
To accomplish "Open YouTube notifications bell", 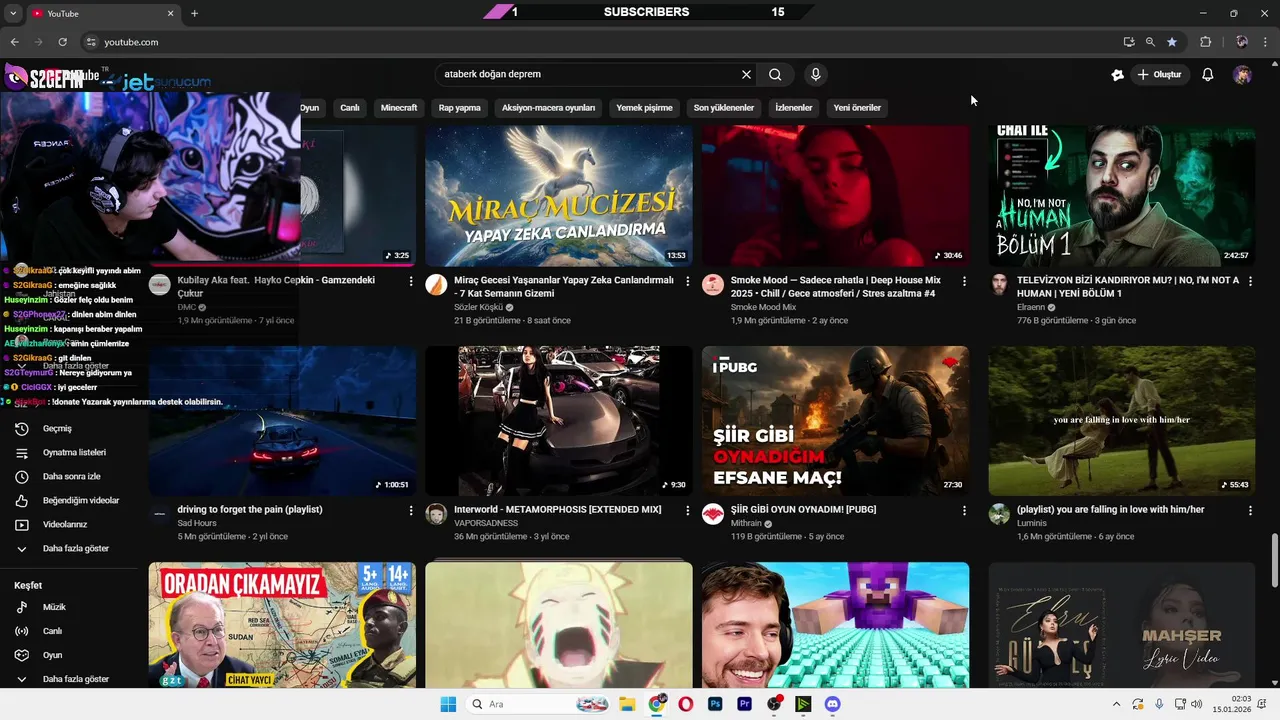I will click(1208, 75).
